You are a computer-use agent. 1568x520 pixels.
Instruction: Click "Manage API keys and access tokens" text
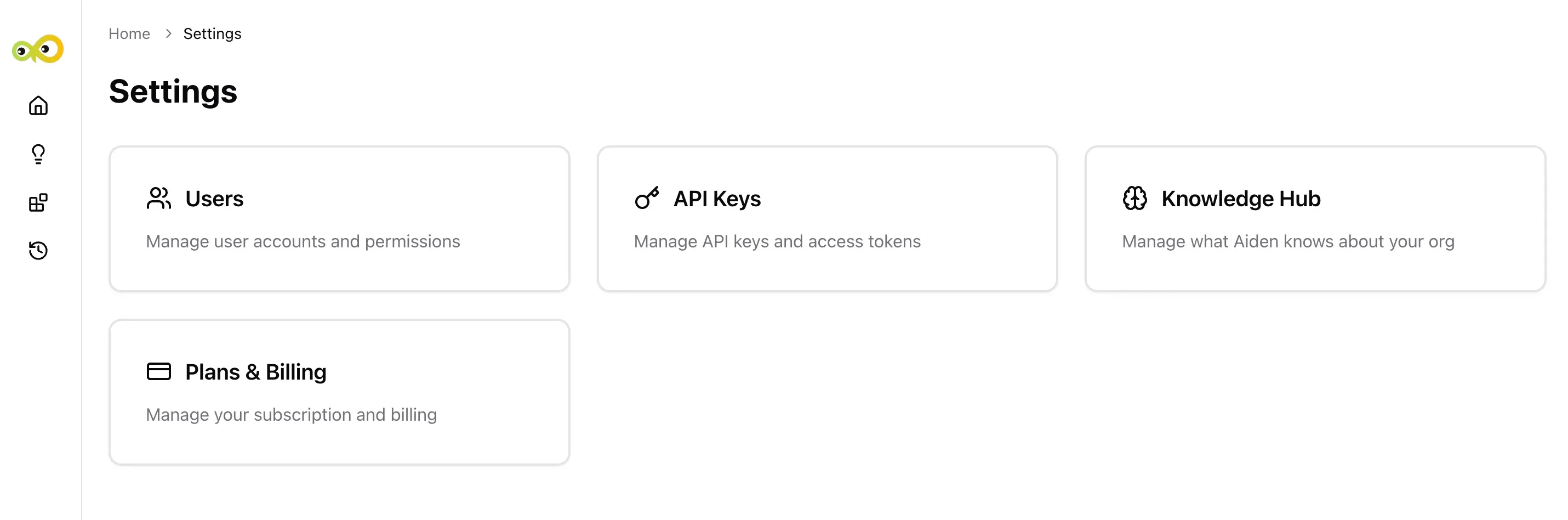click(777, 242)
